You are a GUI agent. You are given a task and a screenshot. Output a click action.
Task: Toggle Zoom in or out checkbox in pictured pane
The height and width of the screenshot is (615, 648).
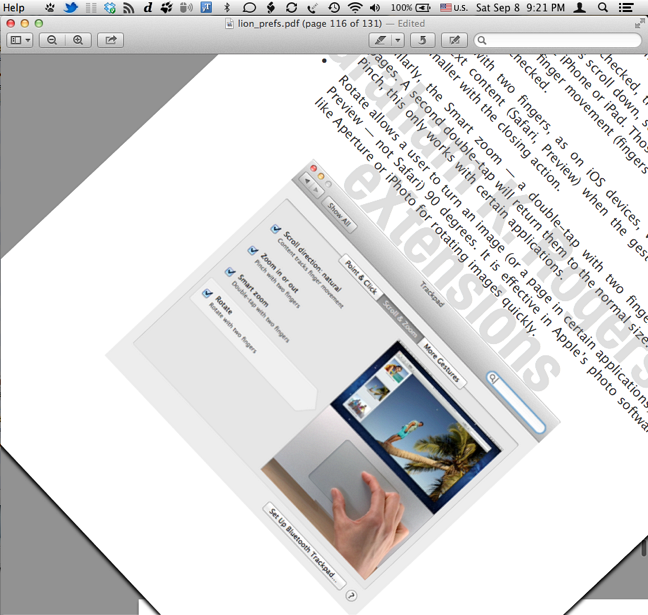(x=253, y=250)
